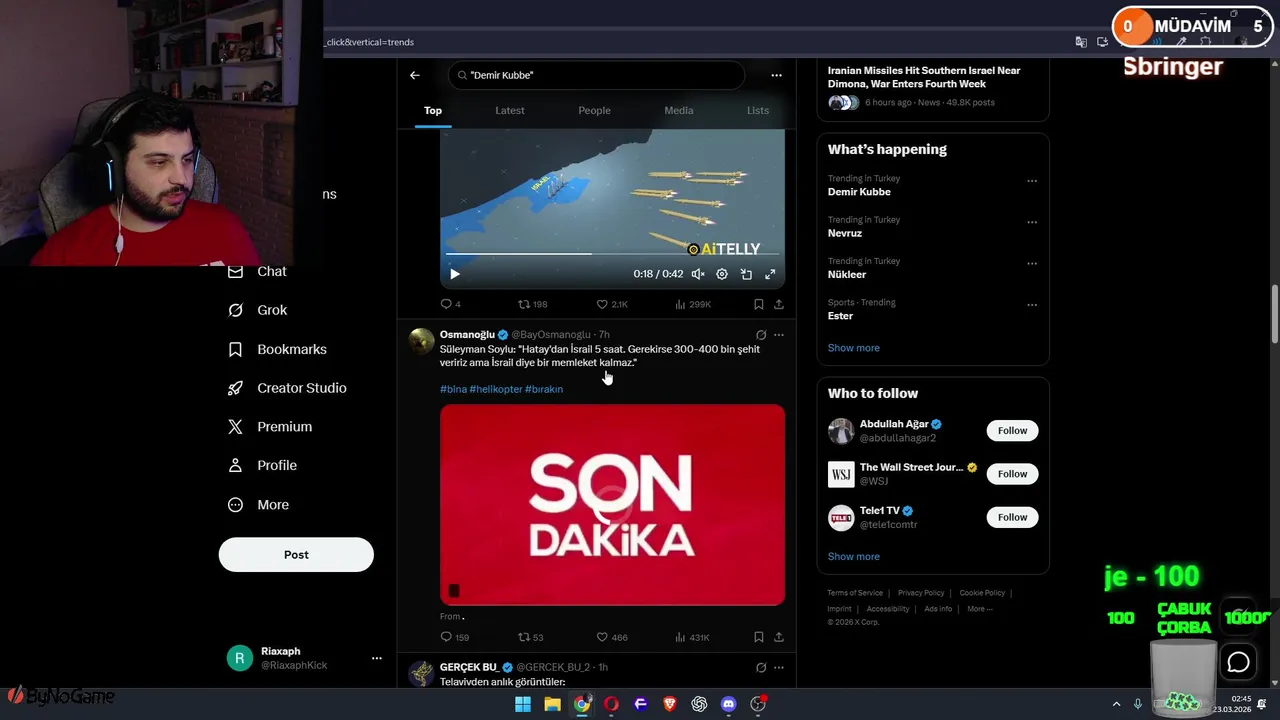Screen dimensions: 1280x720
Task: Show more under What's happening
Action: 854,348
